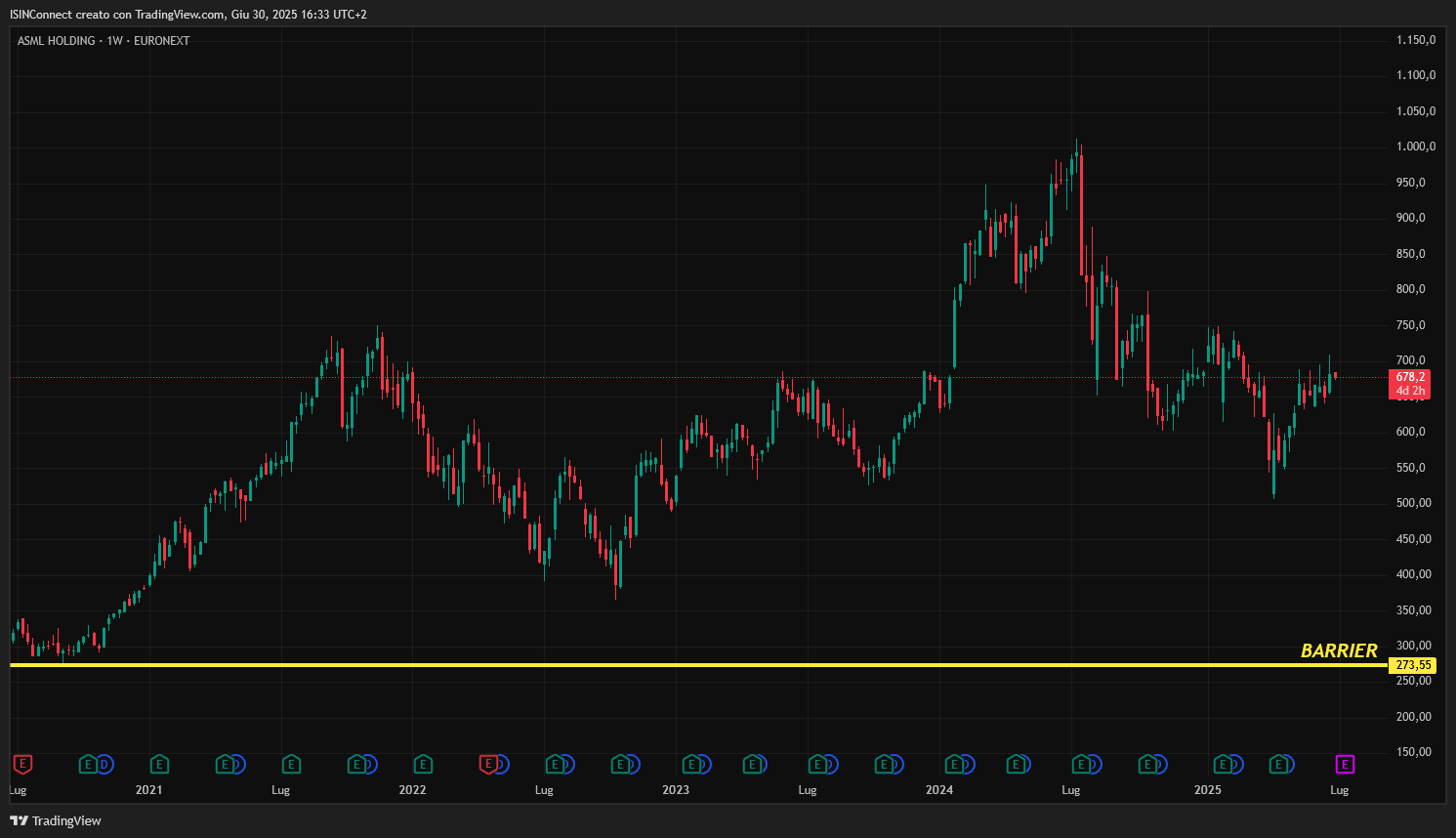Open the earnings marker for October 2021
This screenshot has width=1456, height=838.
pyautogui.click(x=356, y=764)
